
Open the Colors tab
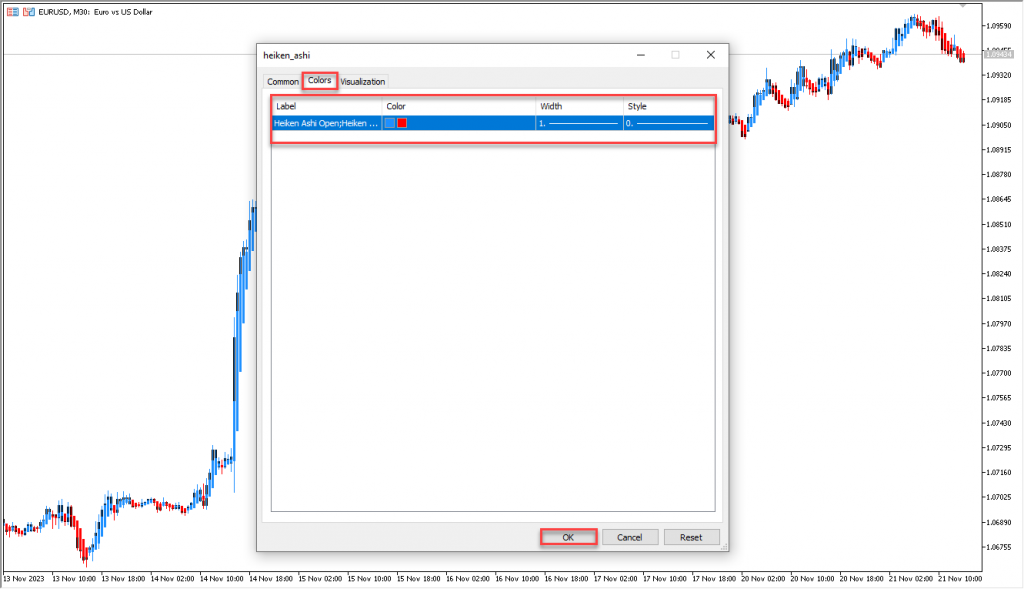tap(319, 80)
